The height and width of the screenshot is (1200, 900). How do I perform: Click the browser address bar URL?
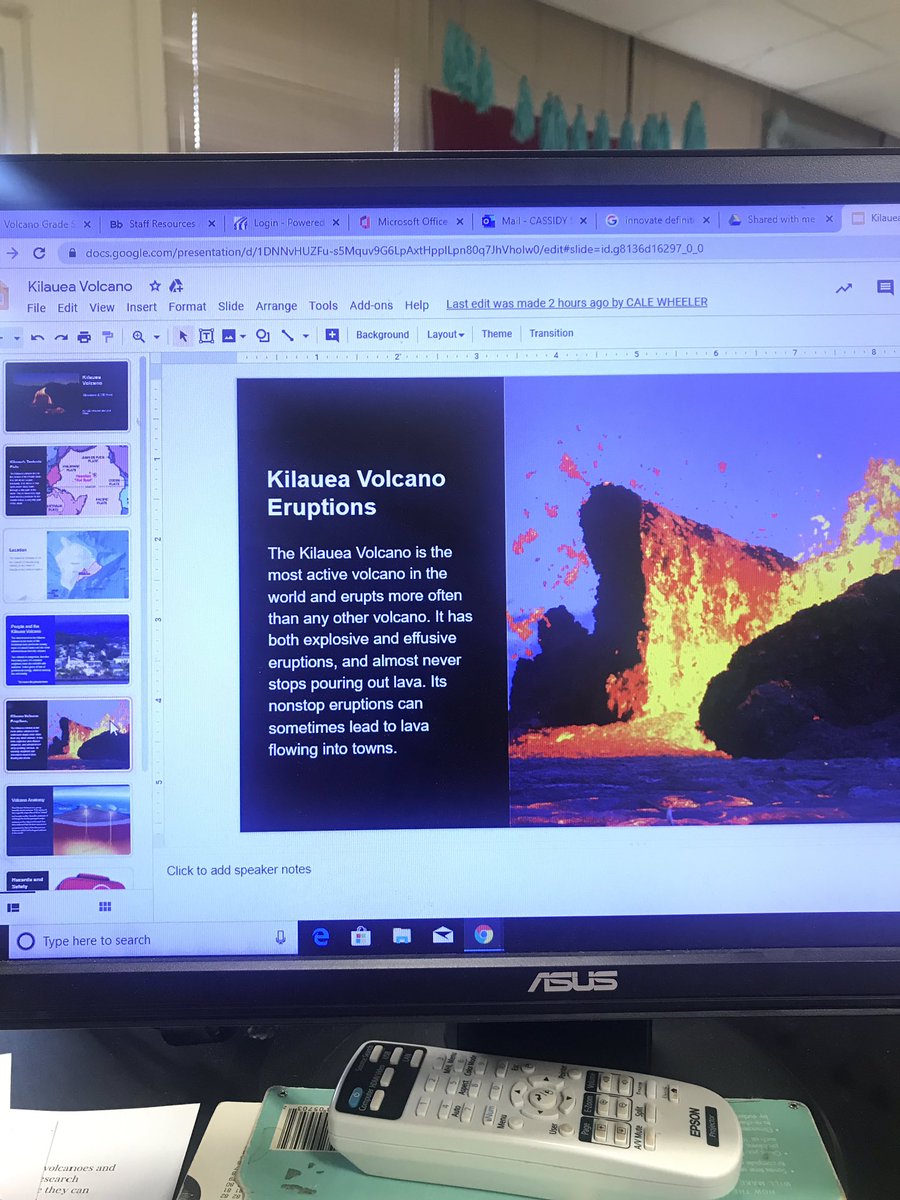394,250
